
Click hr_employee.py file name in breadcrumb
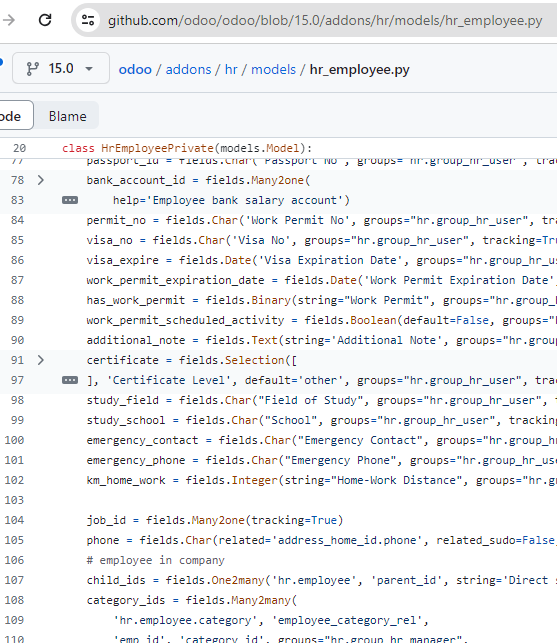(359, 69)
